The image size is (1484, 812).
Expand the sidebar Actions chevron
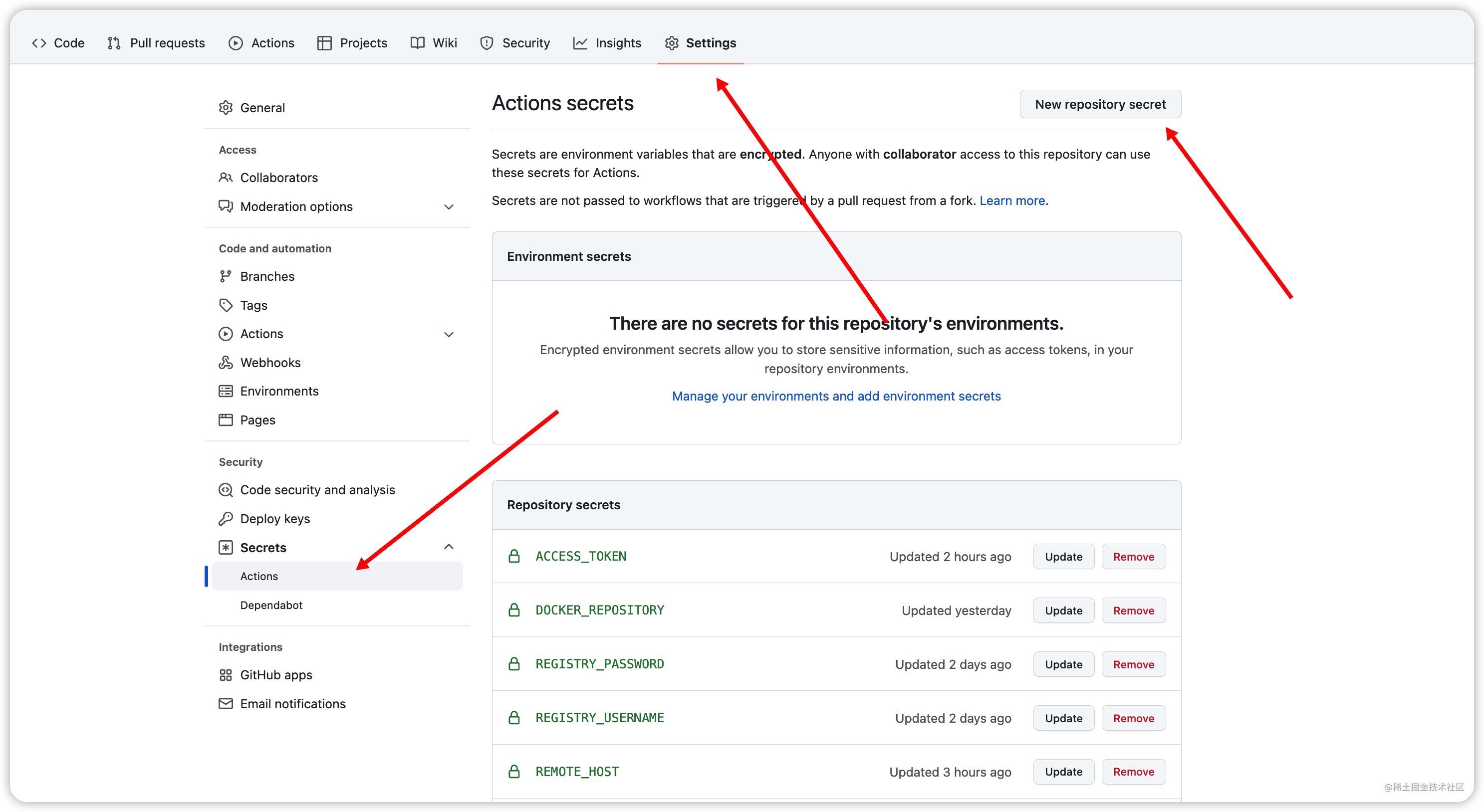[449, 335]
